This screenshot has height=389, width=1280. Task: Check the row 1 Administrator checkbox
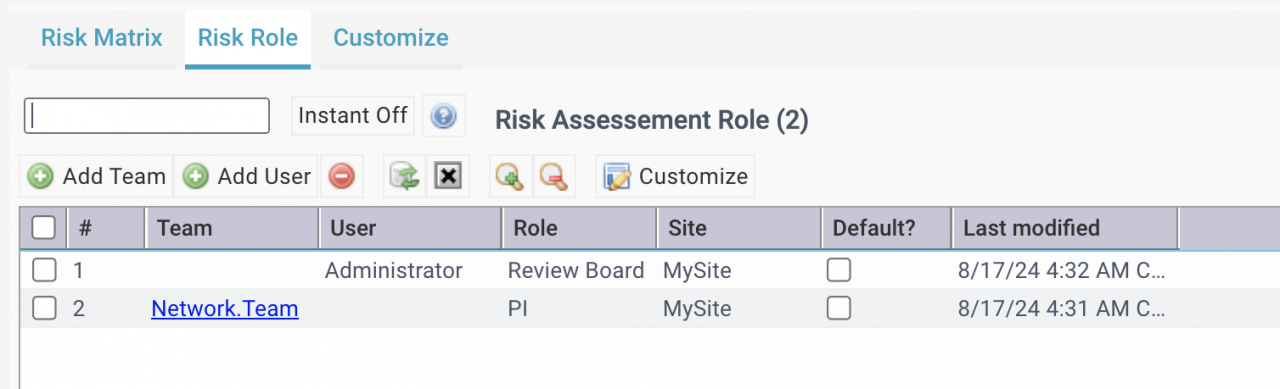[x=43, y=270]
